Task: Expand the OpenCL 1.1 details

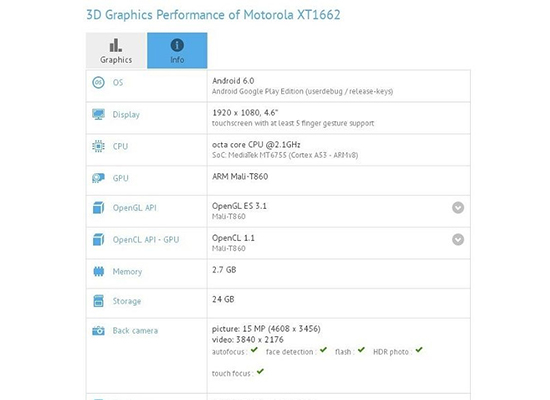Action: coord(458,240)
